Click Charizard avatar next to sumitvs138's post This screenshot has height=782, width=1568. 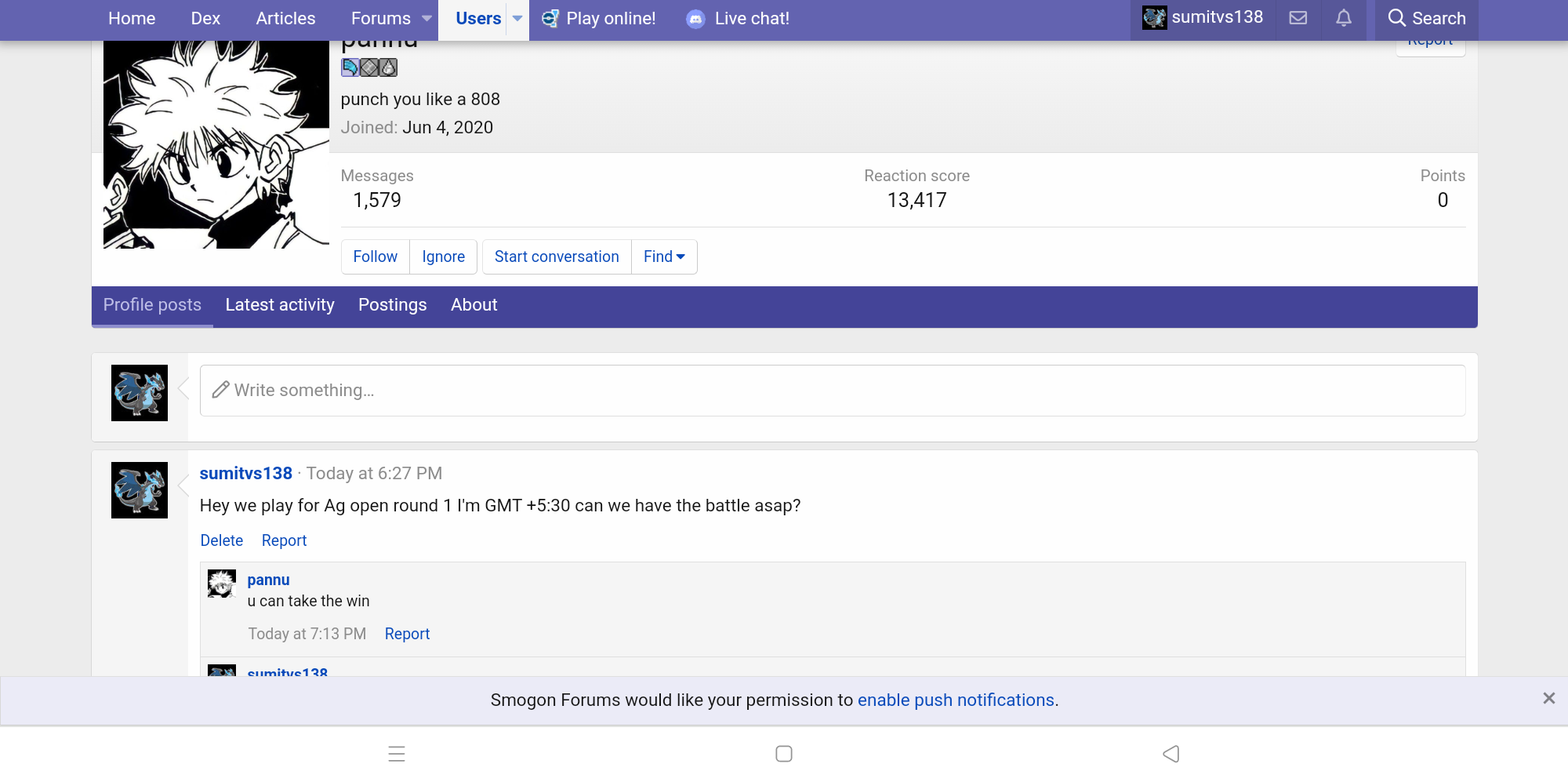coord(140,490)
